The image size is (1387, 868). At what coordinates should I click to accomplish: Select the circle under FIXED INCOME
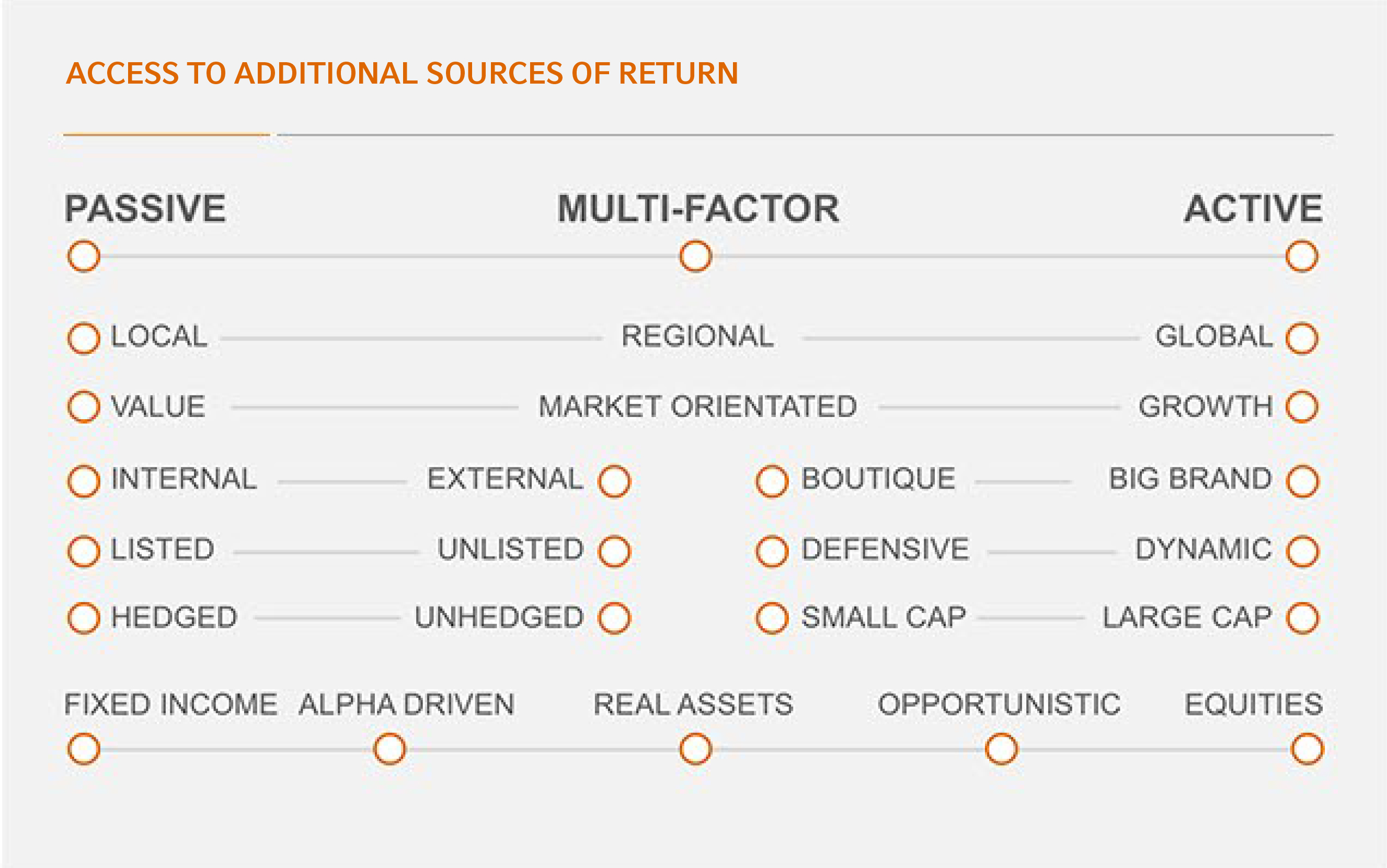(84, 749)
